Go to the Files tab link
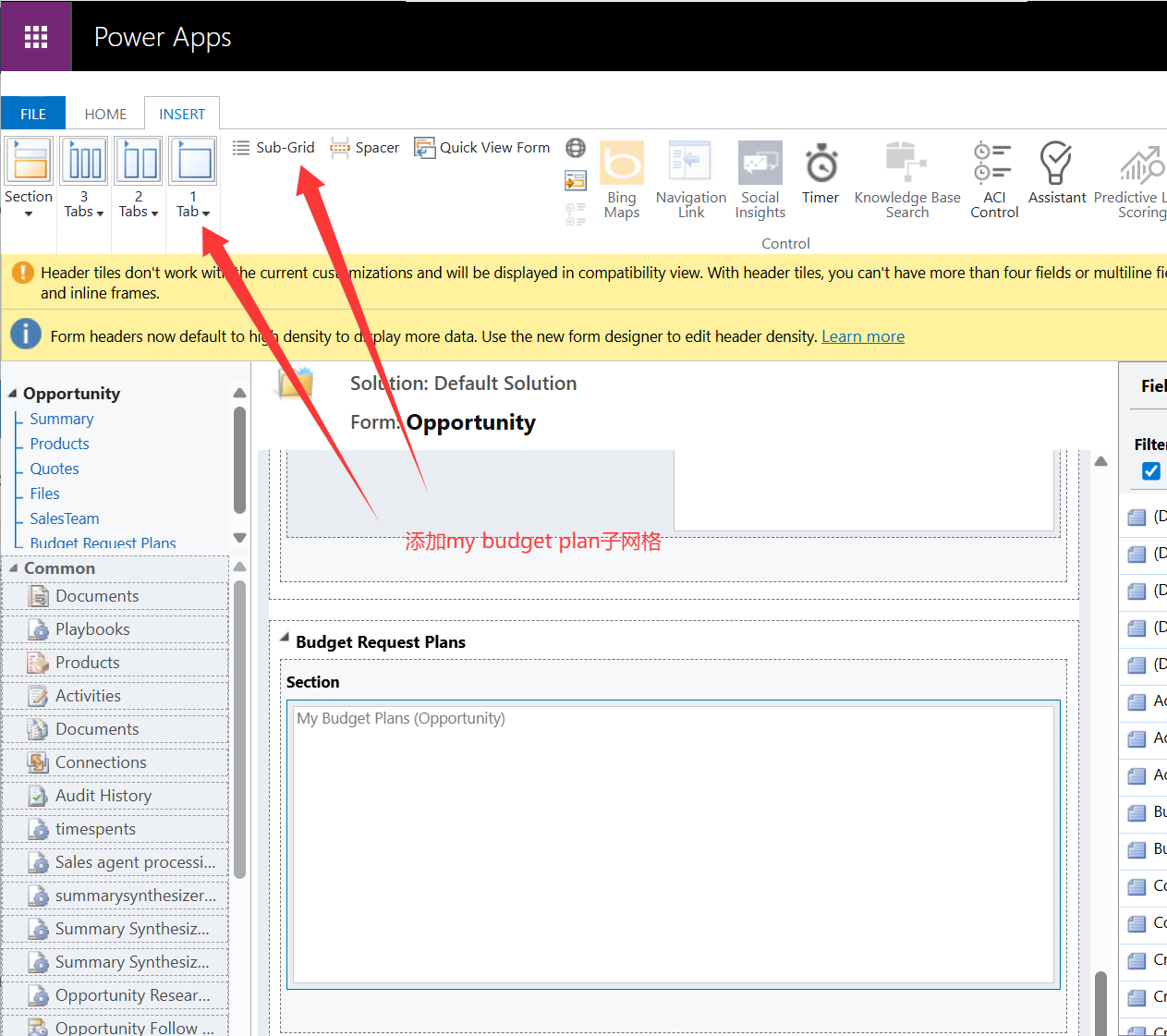This screenshot has height=1036, width=1167. pos(44,494)
